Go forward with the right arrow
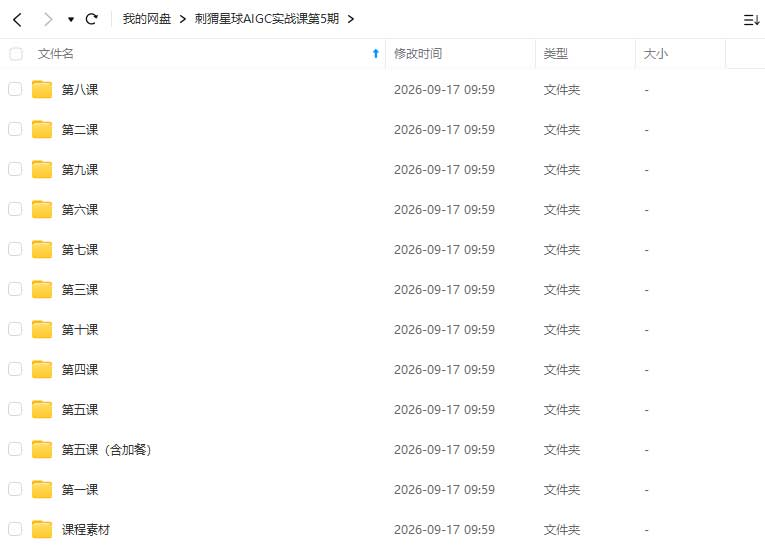The image size is (765, 551). [47, 20]
